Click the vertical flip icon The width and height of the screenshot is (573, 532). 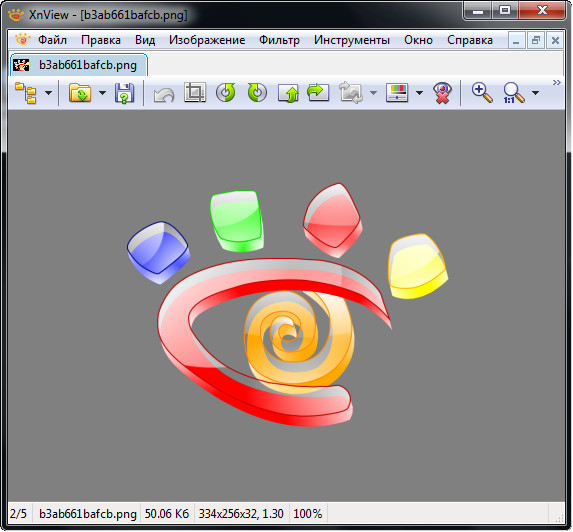(x=288, y=93)
